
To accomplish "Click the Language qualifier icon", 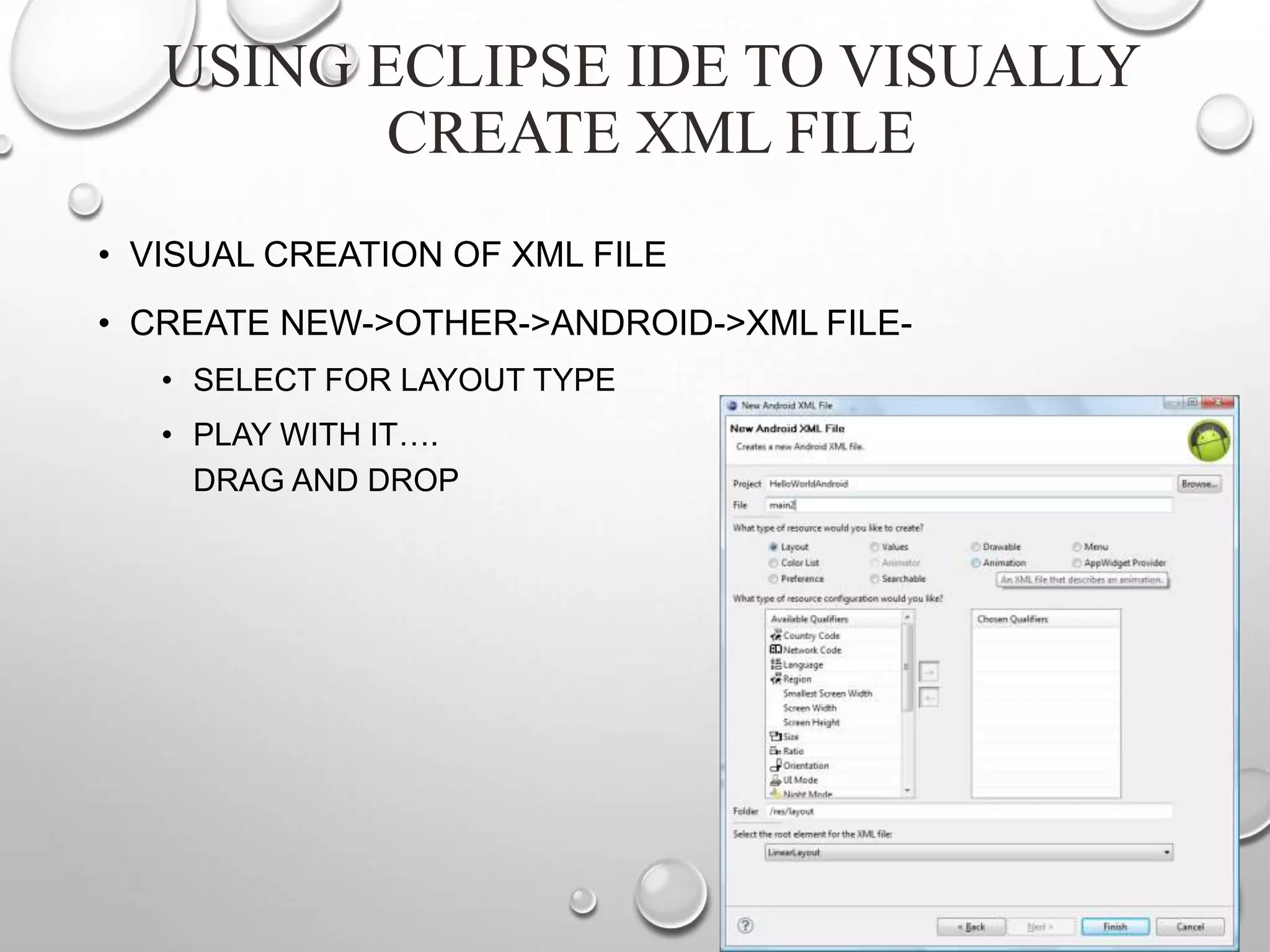I will (x=776, y=664).
